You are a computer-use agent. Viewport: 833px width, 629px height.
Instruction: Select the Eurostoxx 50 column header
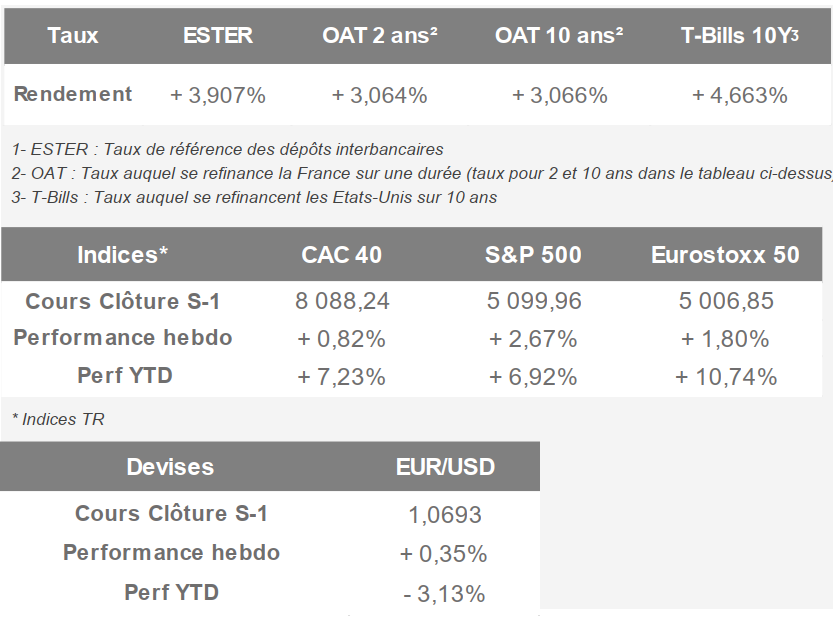click(x=725, y=255)
